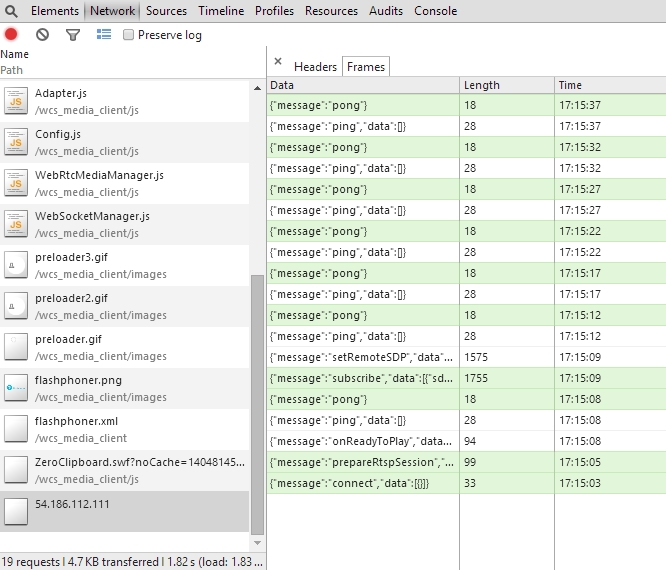The width and height of the screenshot is (666, 570).
Task: Enable the Preserve log checkbox
Action: click(x=128, y=34)
